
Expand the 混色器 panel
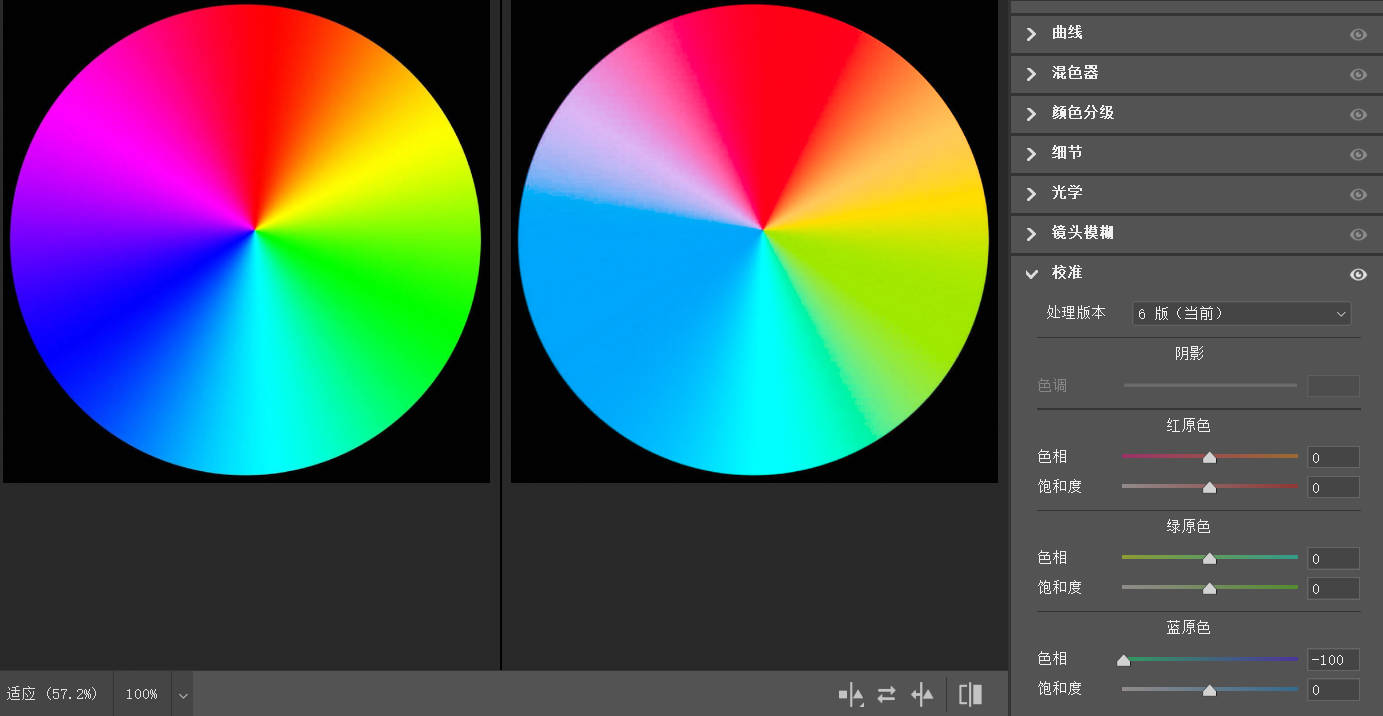[1032, 74]
